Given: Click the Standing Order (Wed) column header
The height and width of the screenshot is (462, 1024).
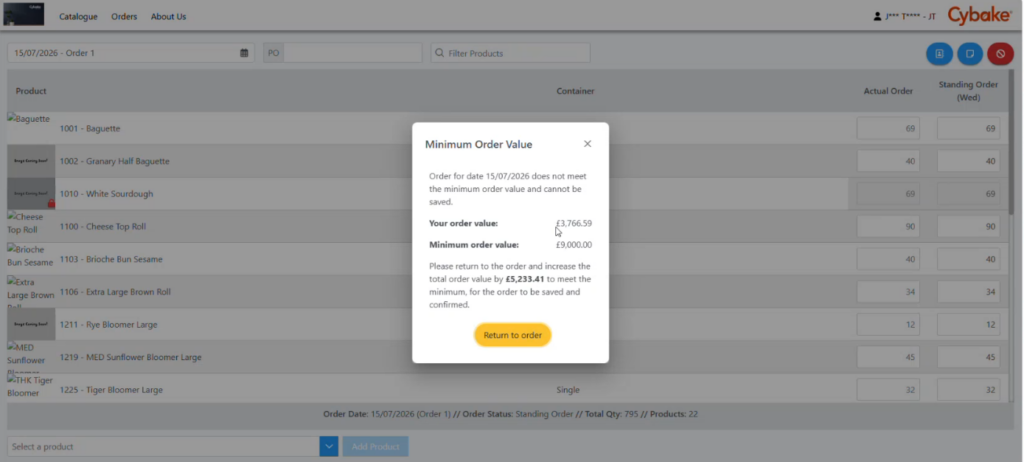Looking at the screenshot, I should 968,91.
